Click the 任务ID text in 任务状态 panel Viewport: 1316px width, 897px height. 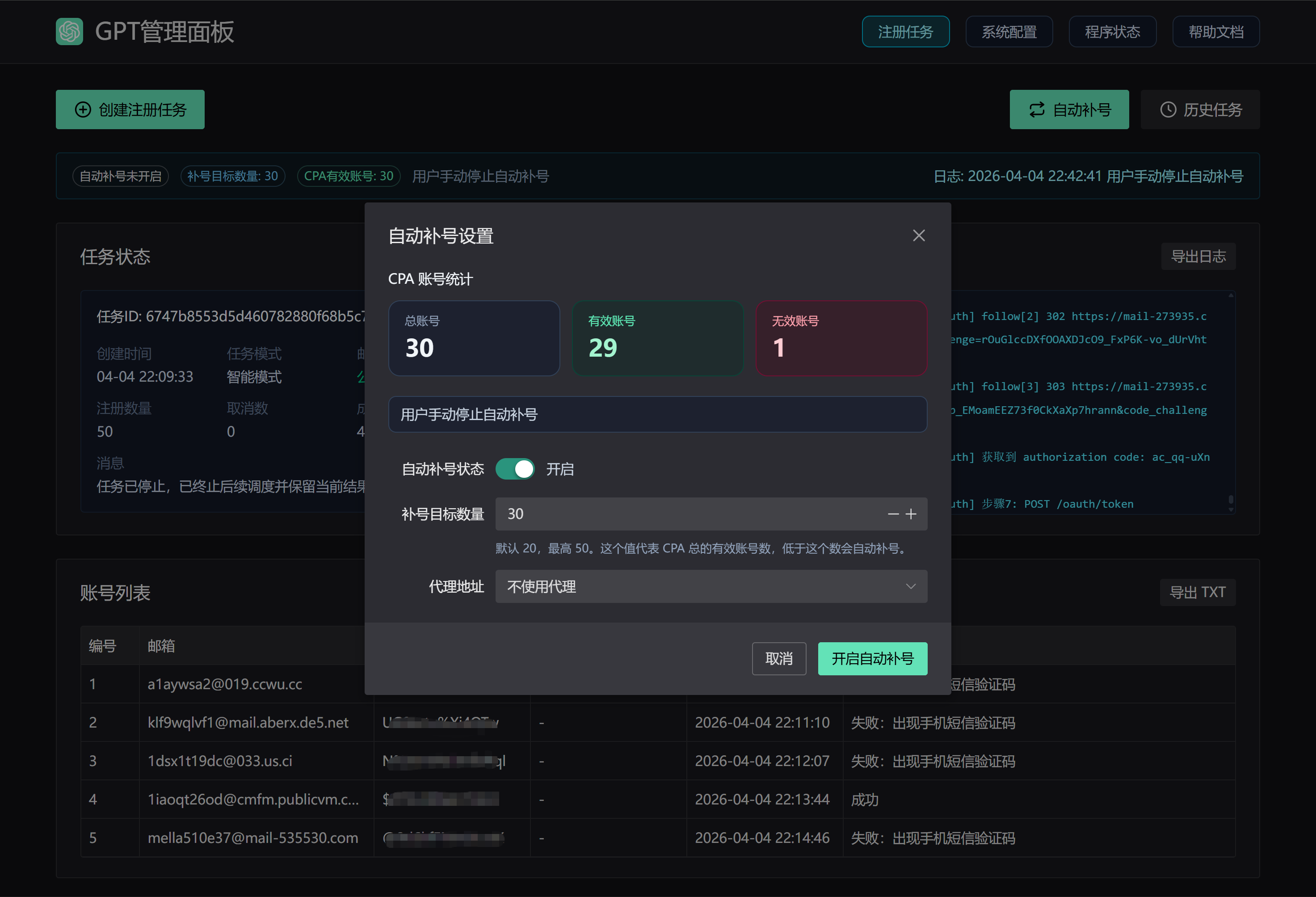pyautogui.click(x=231, y=316)
